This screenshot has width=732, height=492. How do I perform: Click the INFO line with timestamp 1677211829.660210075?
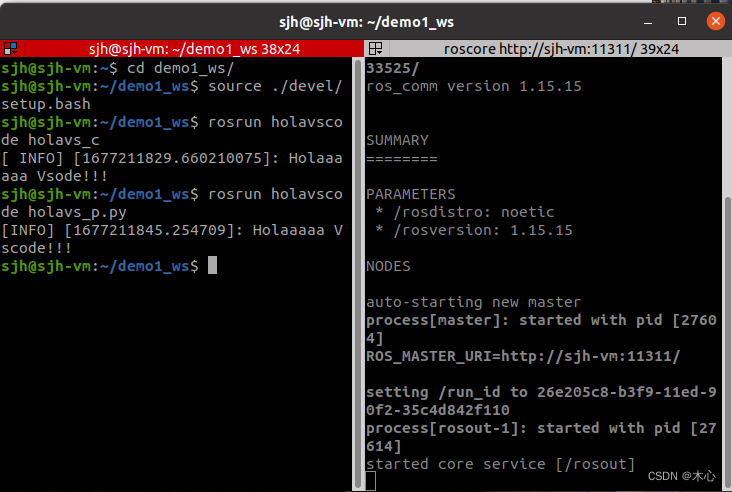172,158
